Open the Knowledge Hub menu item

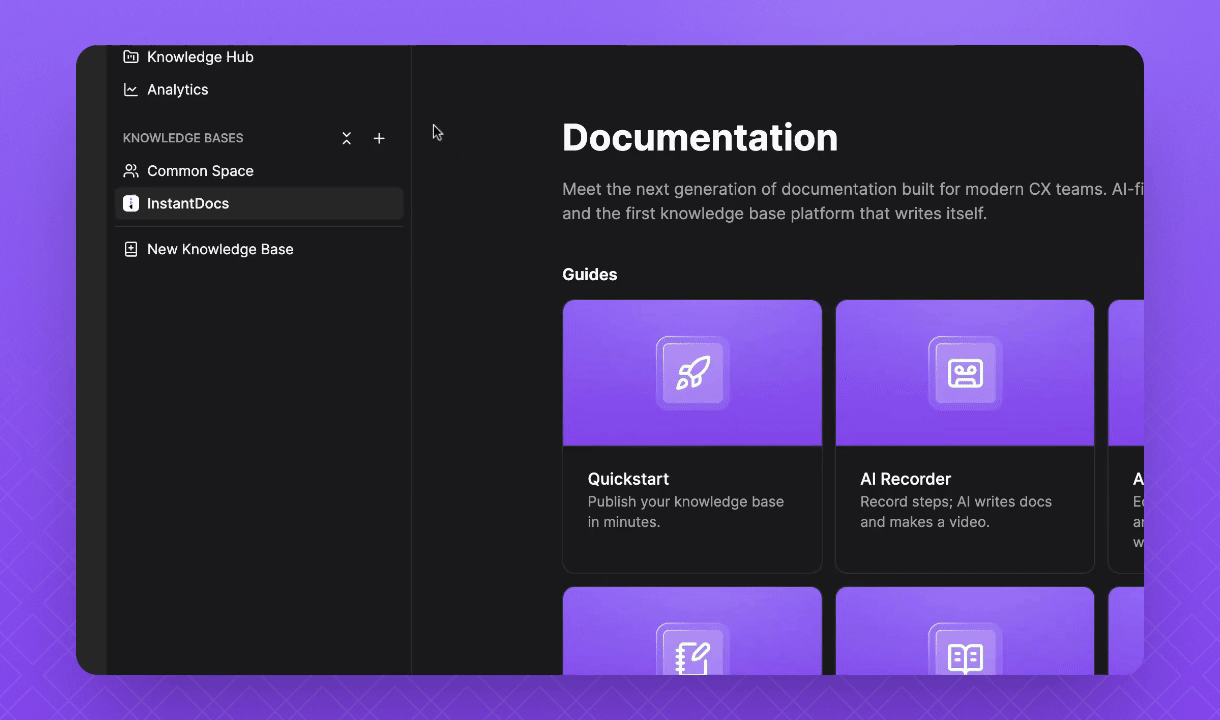200,57
